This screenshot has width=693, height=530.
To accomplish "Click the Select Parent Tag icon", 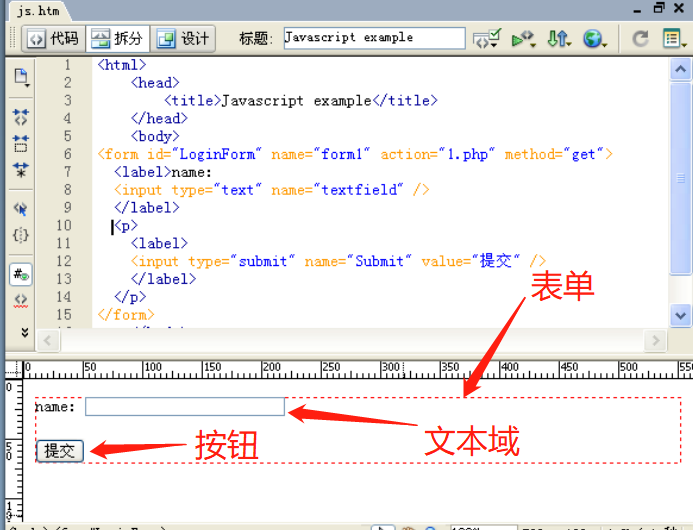I will (x=21, y=208).
